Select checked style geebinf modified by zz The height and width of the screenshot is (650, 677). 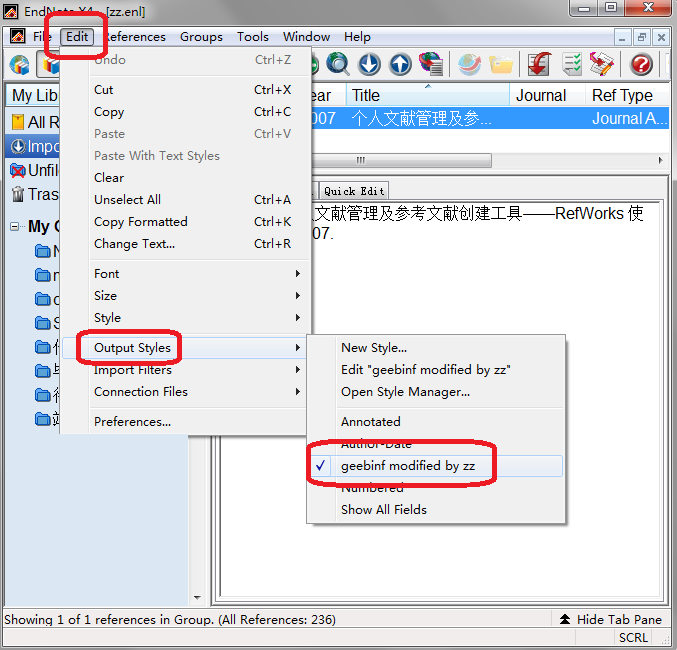(435, 466)
